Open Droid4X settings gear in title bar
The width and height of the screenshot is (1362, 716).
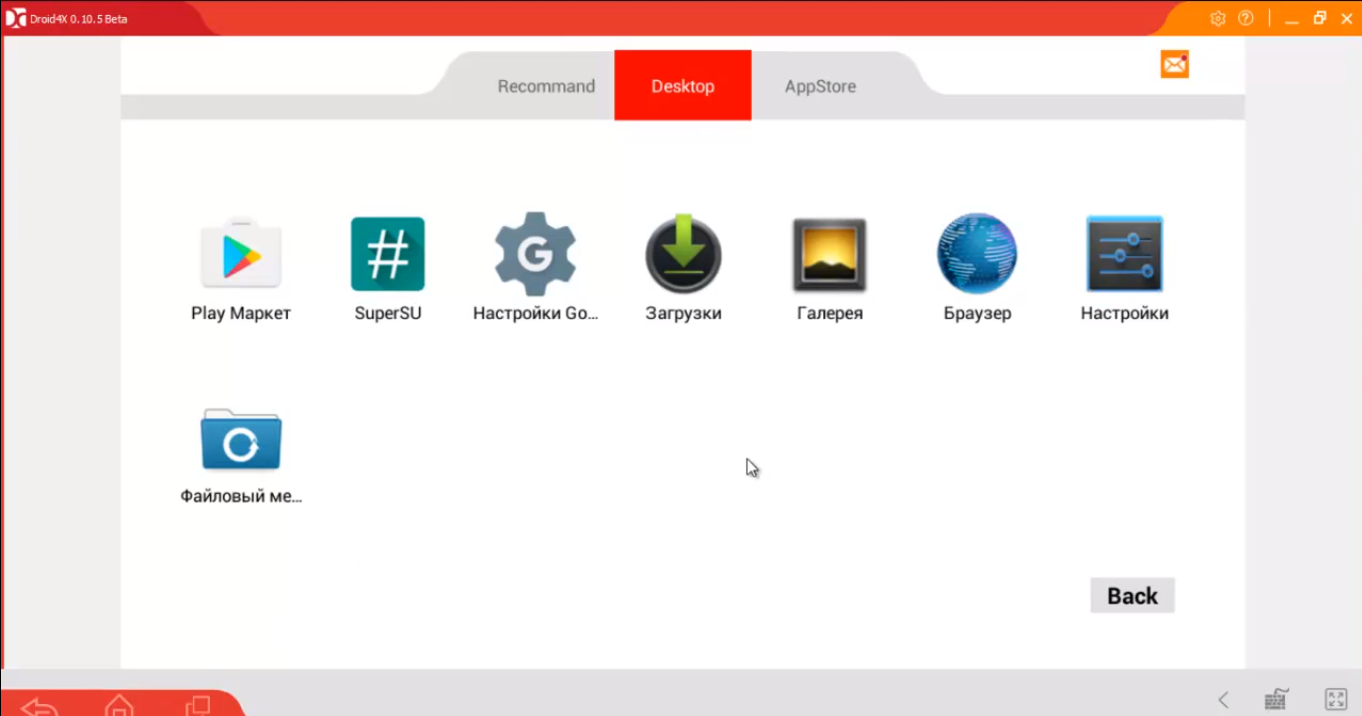(x=1217, y=18)
